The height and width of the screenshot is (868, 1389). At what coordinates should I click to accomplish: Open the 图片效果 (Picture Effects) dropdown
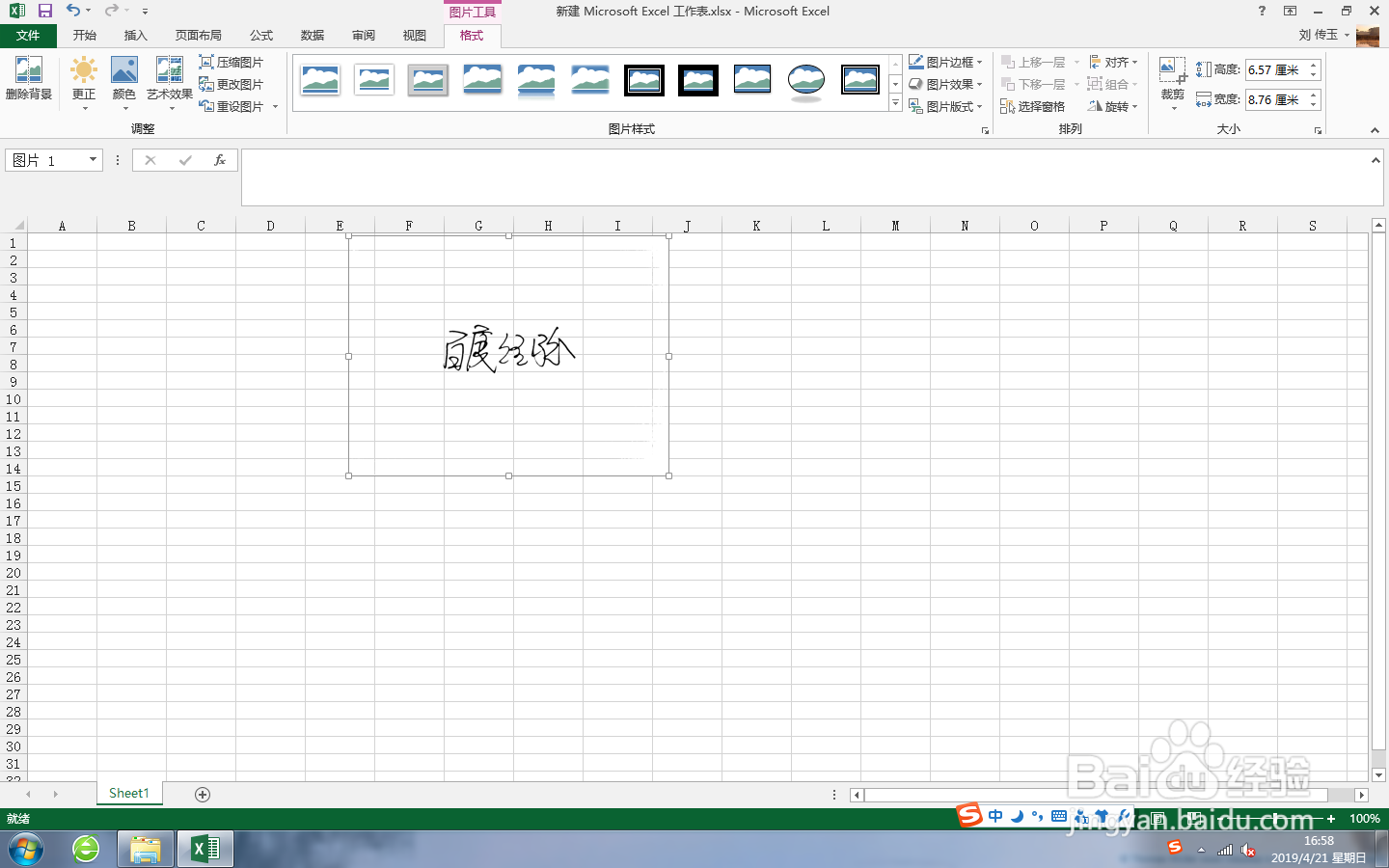coord(945,84)
